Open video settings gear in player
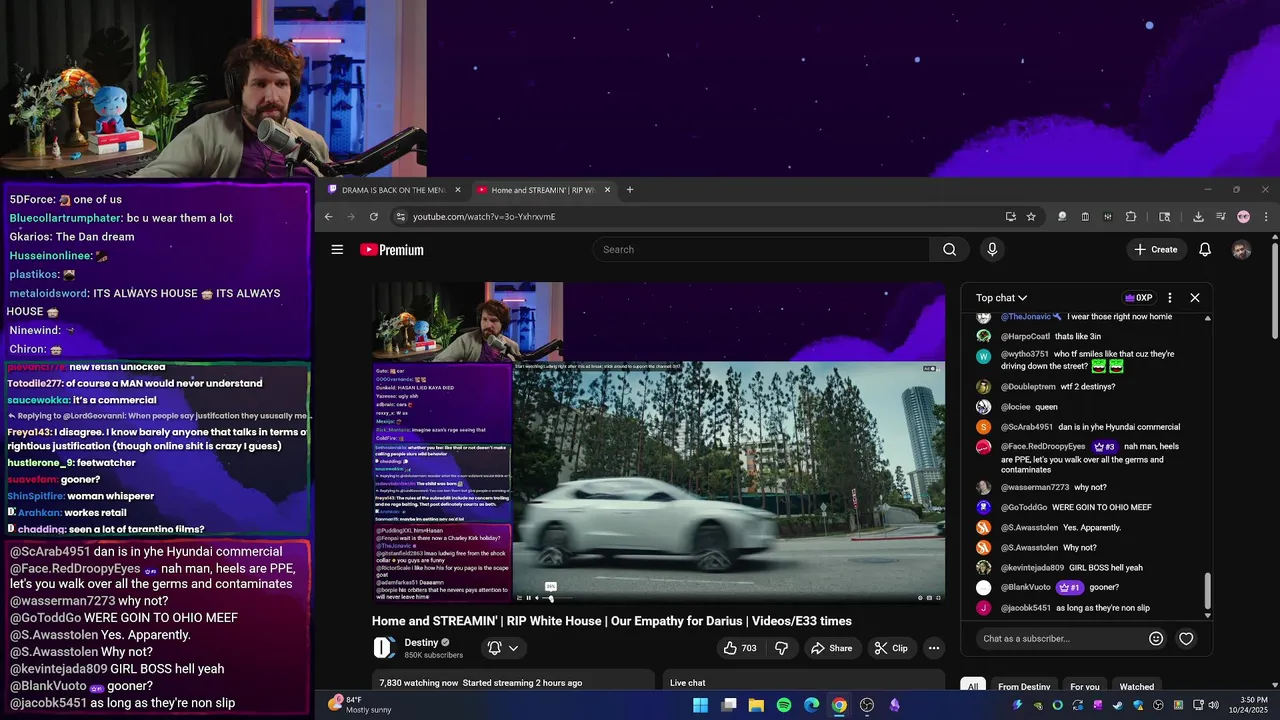The height and width of the screenshot is (720, 1280). pos(920,598)
